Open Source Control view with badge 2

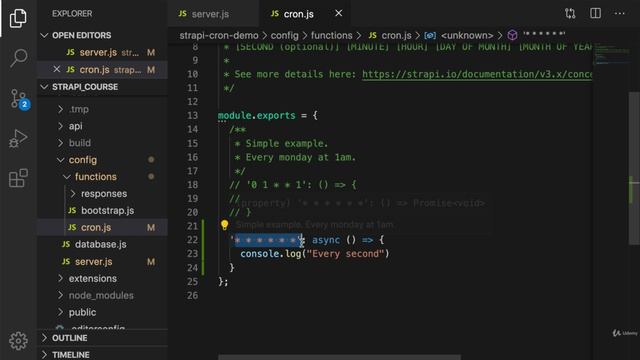(19, 99)
